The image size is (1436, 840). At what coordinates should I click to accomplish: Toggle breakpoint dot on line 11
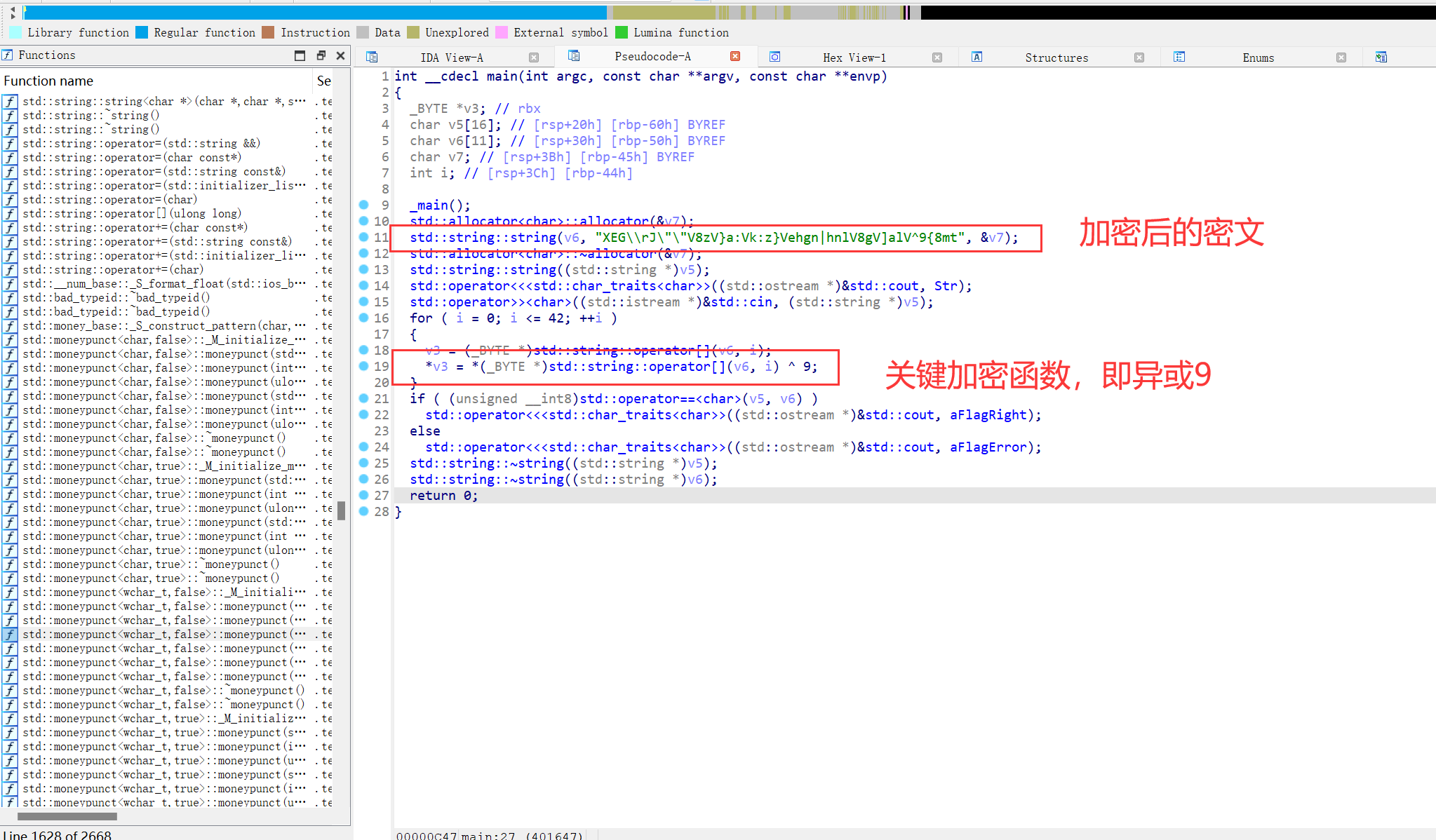coord(363,237)
